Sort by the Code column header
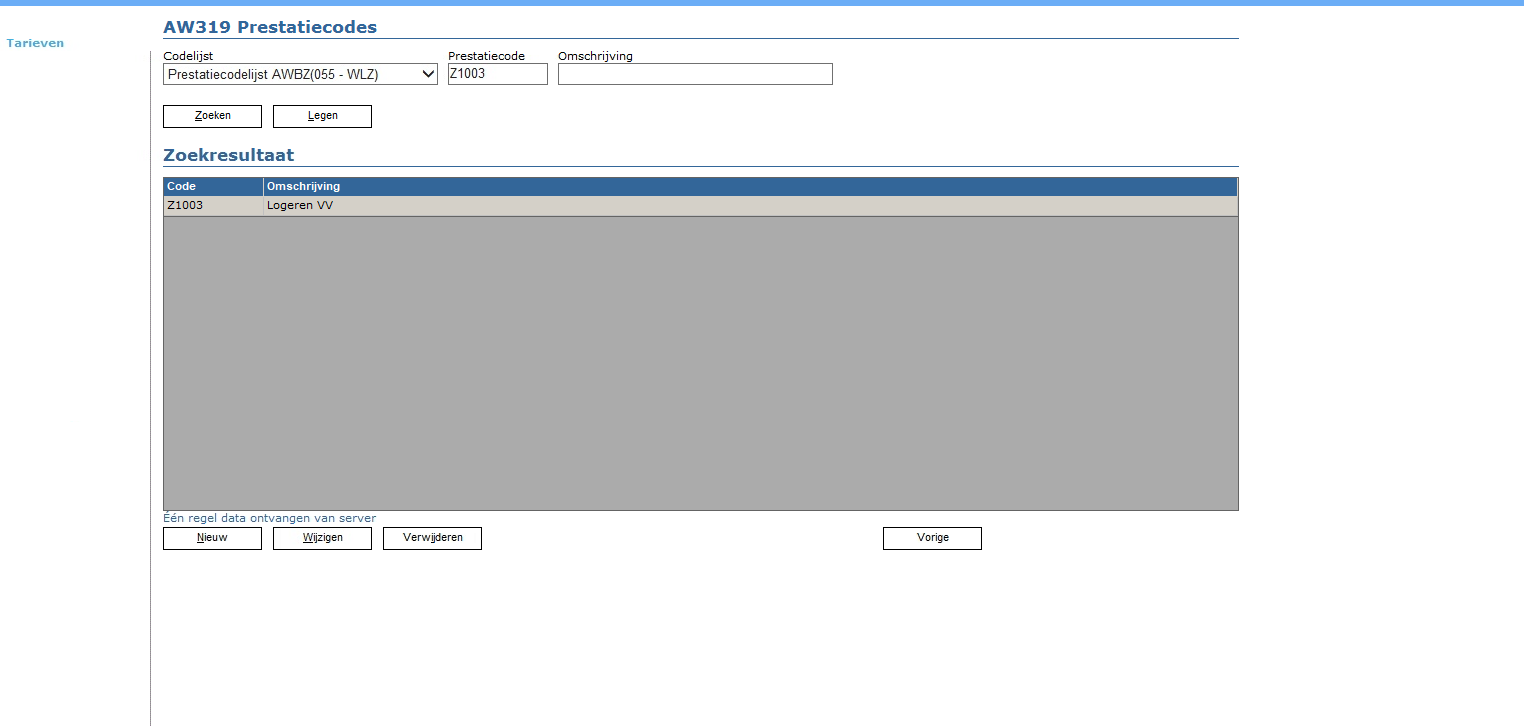 point(212,186)
